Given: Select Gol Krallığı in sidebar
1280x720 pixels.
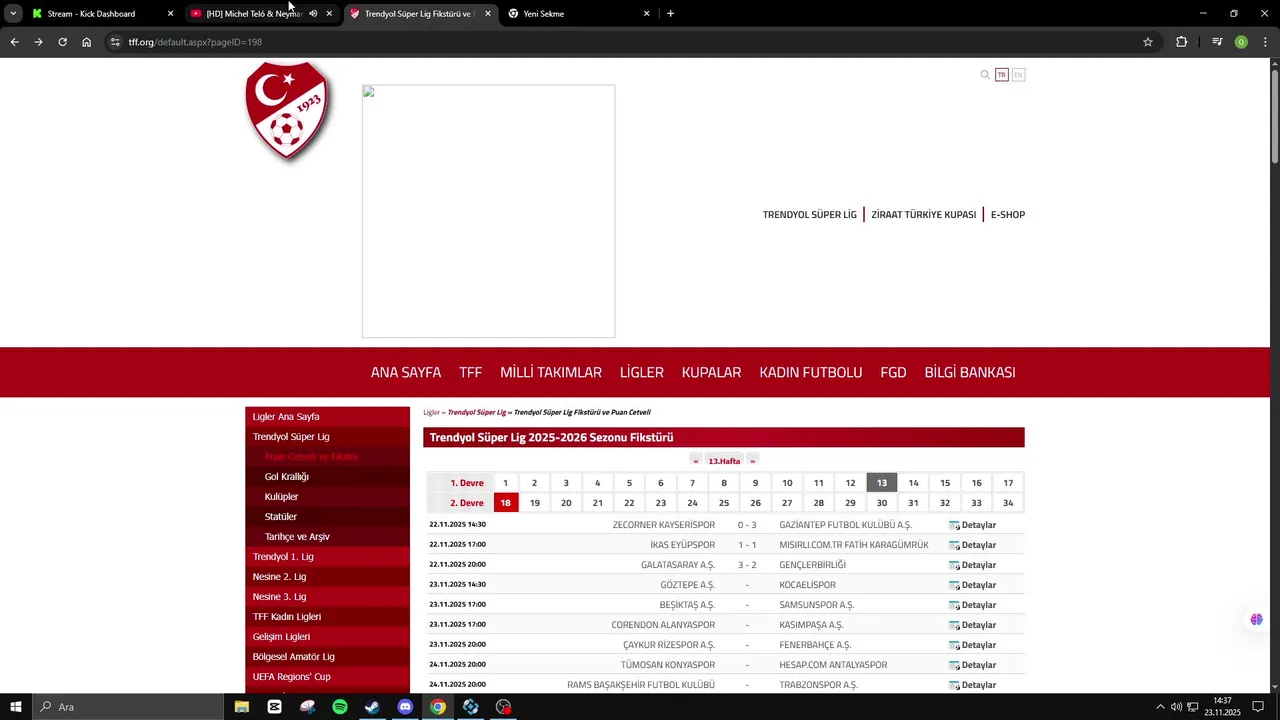Looking at the screenshot, I should point(327,477).
